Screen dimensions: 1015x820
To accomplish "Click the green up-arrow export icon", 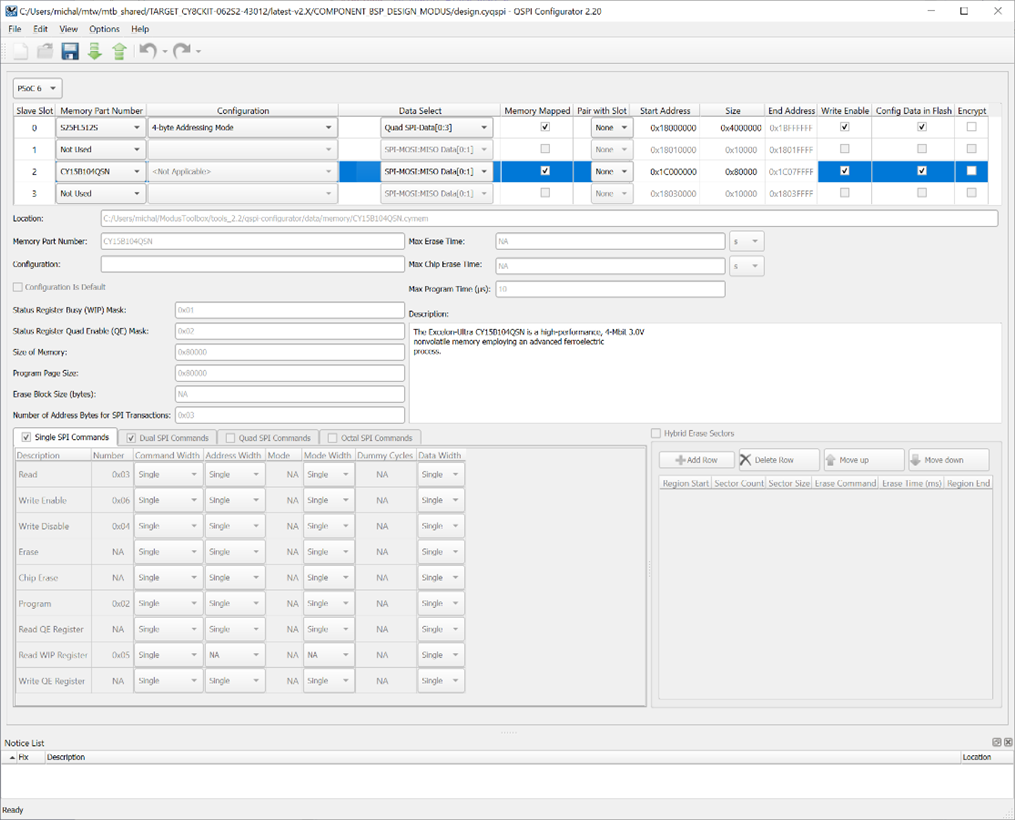I will tap(119, 51).
